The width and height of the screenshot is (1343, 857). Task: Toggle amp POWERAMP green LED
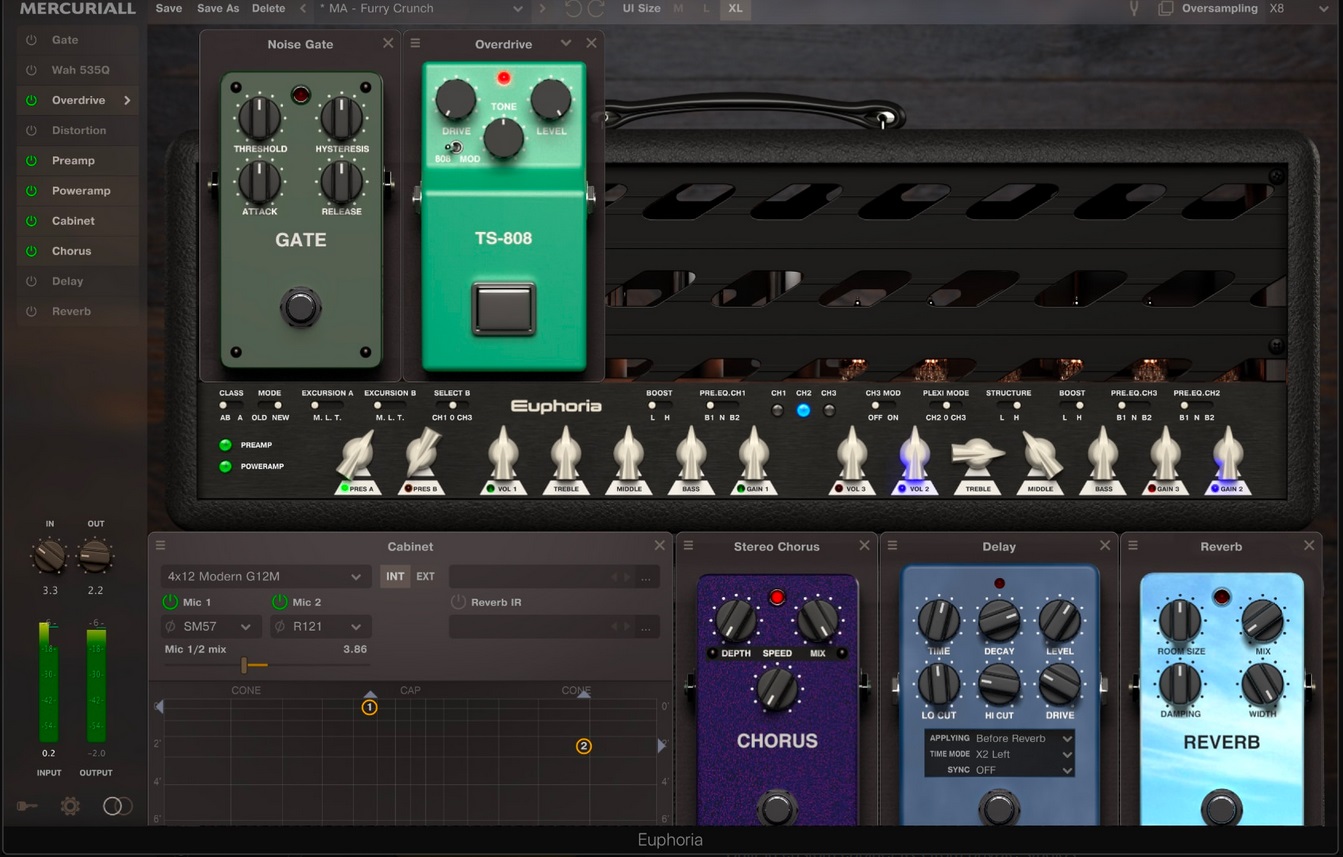click(x=225, y=466)
